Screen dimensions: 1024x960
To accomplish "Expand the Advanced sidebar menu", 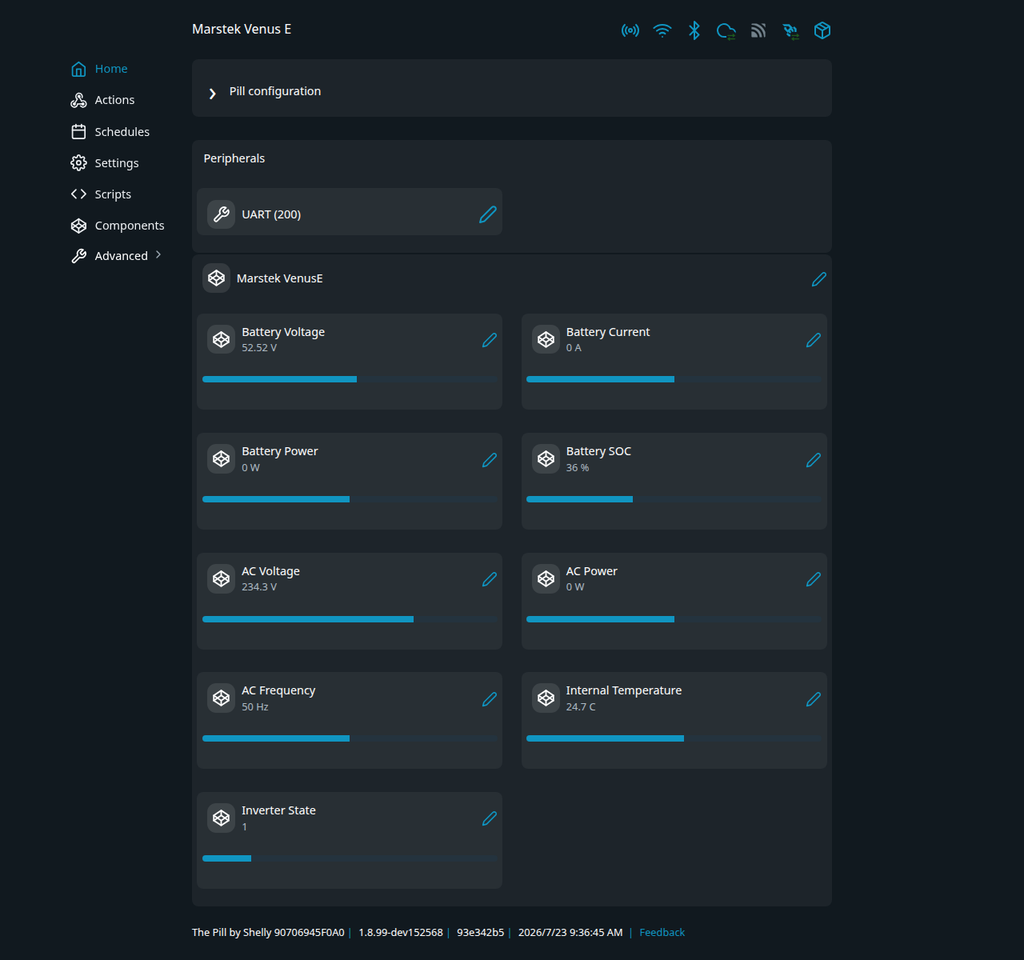I will [x=116, y=256].
